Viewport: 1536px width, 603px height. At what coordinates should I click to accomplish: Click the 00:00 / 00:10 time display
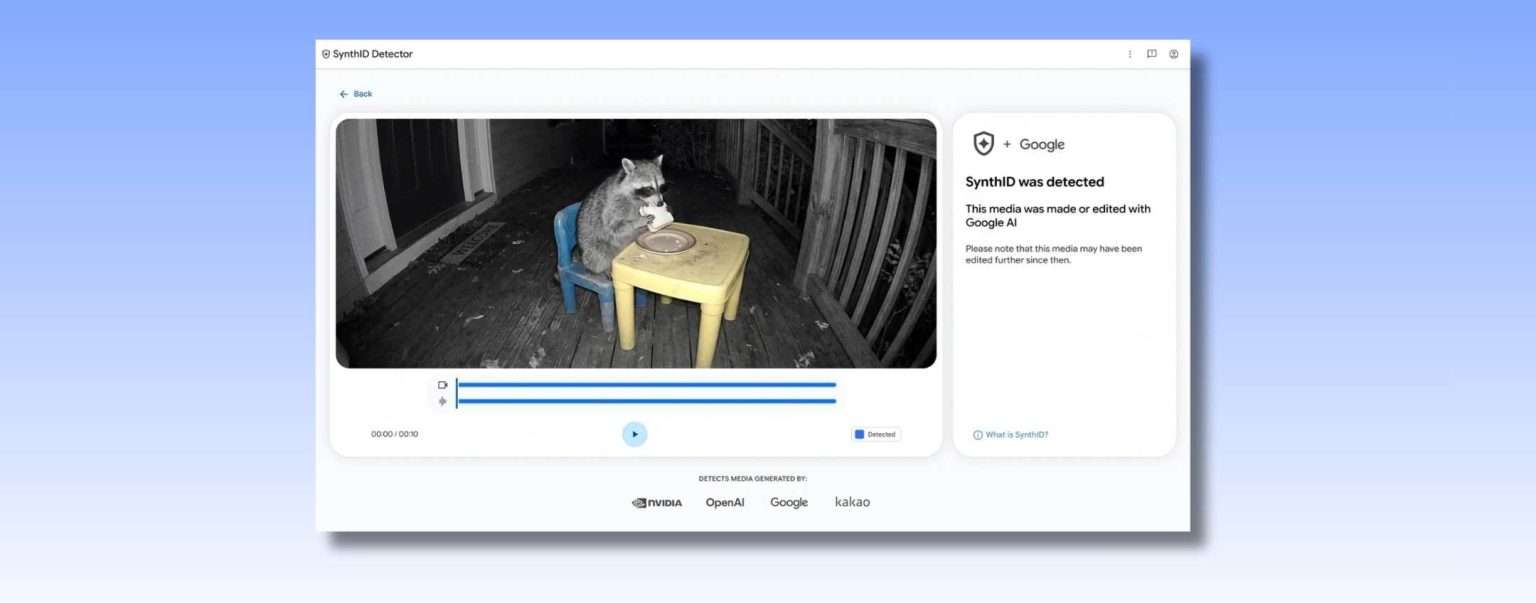pyautogui.click(x=395, y=434)
